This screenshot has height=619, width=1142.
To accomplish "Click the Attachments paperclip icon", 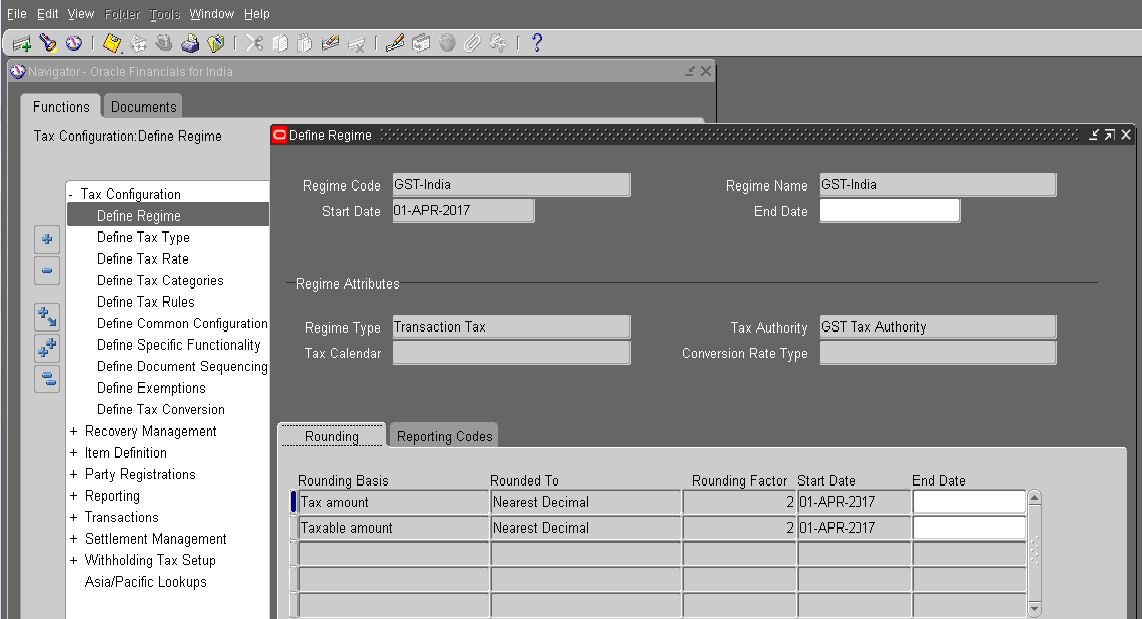I will [472, 42].
